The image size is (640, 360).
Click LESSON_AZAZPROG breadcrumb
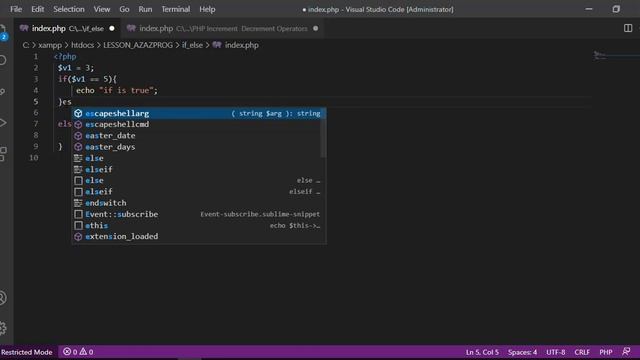(x=138, y=45)
